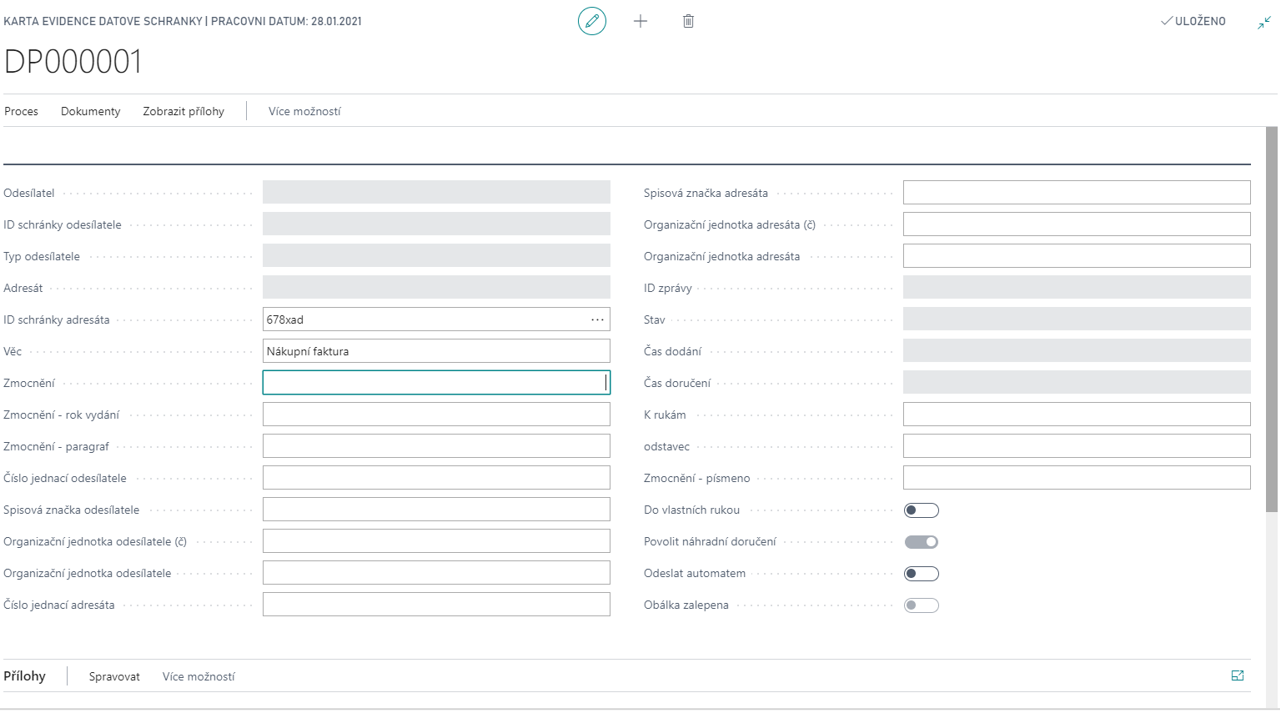Toggle the Obálka zalepena switch

[921, 605]
